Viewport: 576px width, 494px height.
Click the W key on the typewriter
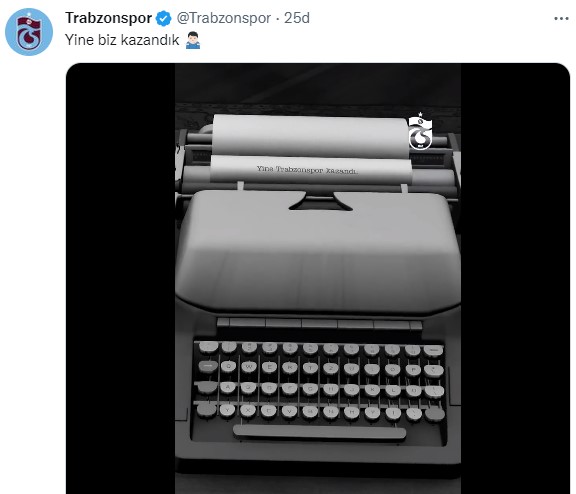pos(249,367)
